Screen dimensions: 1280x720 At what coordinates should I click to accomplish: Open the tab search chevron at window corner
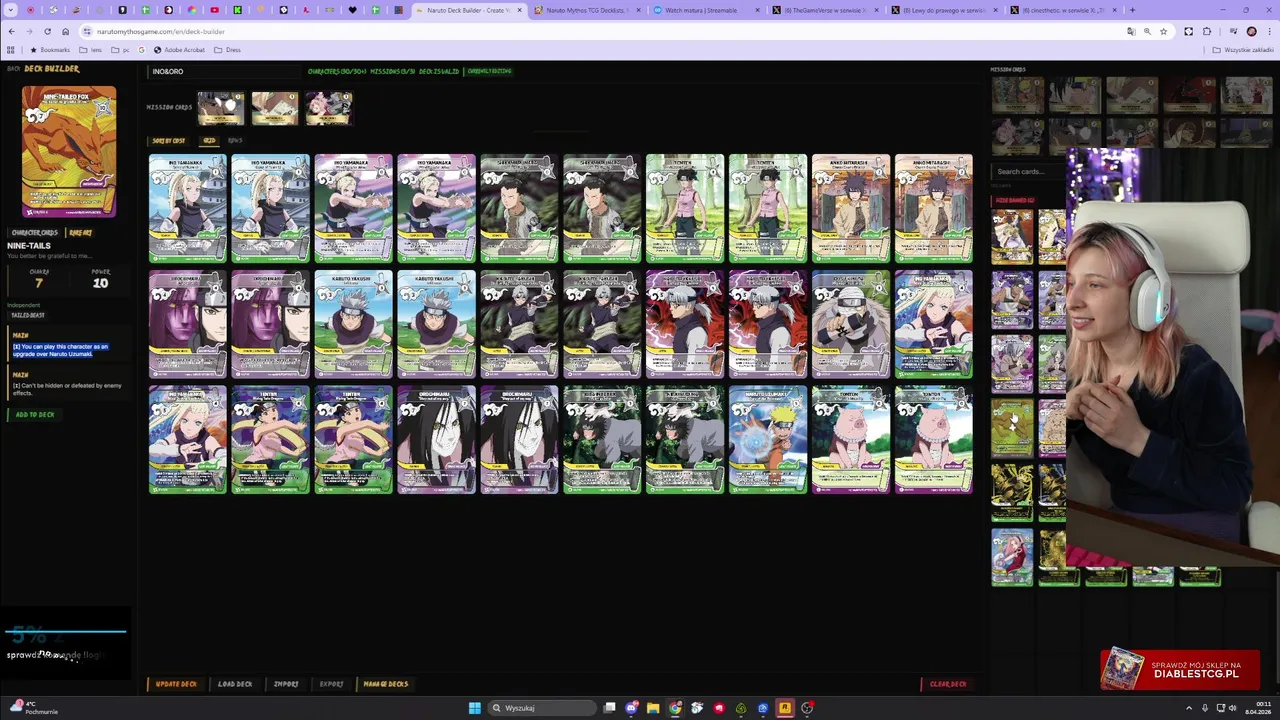point(11,10)
